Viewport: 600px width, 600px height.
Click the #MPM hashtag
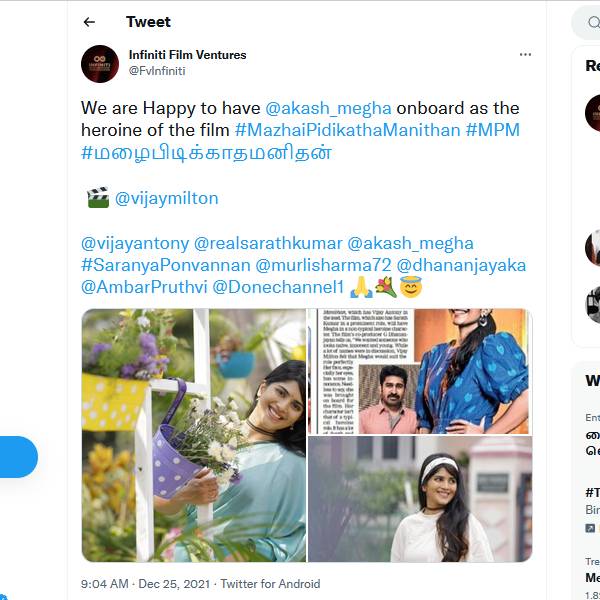(x=492, y=131)
